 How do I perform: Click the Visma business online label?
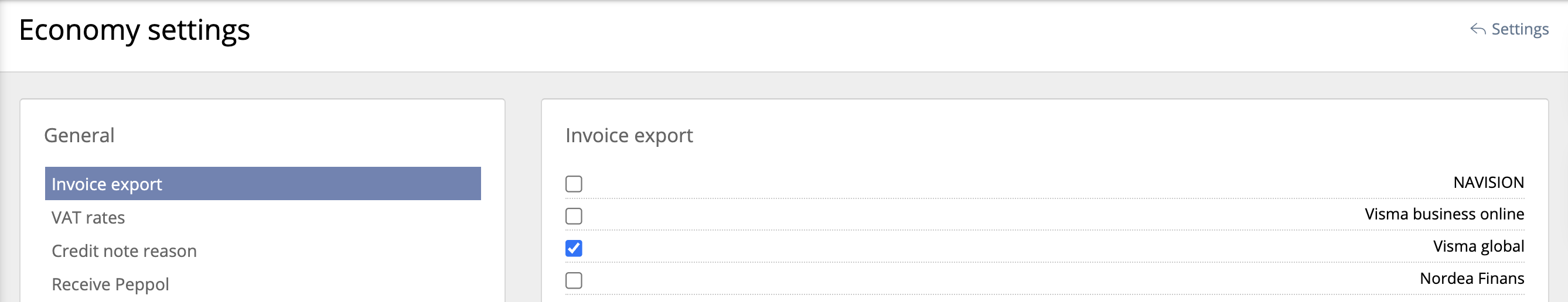click(x=1444, y=214)
